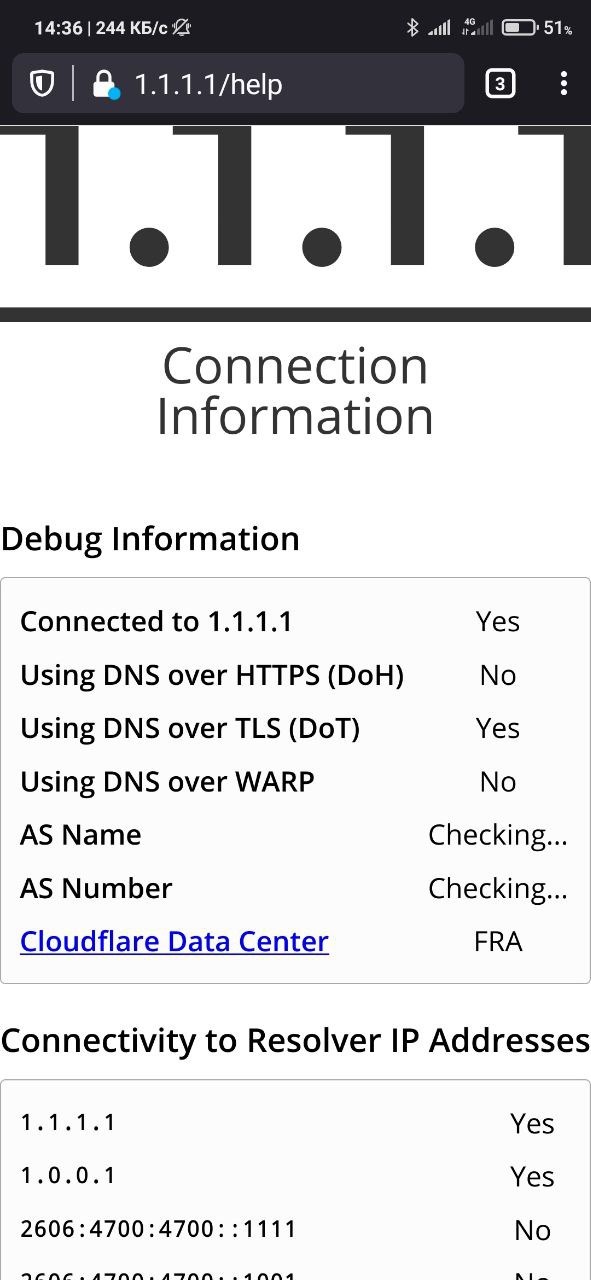Tap the Using DNS over WARP row
591x1280 pixels.
coord(295,782)
